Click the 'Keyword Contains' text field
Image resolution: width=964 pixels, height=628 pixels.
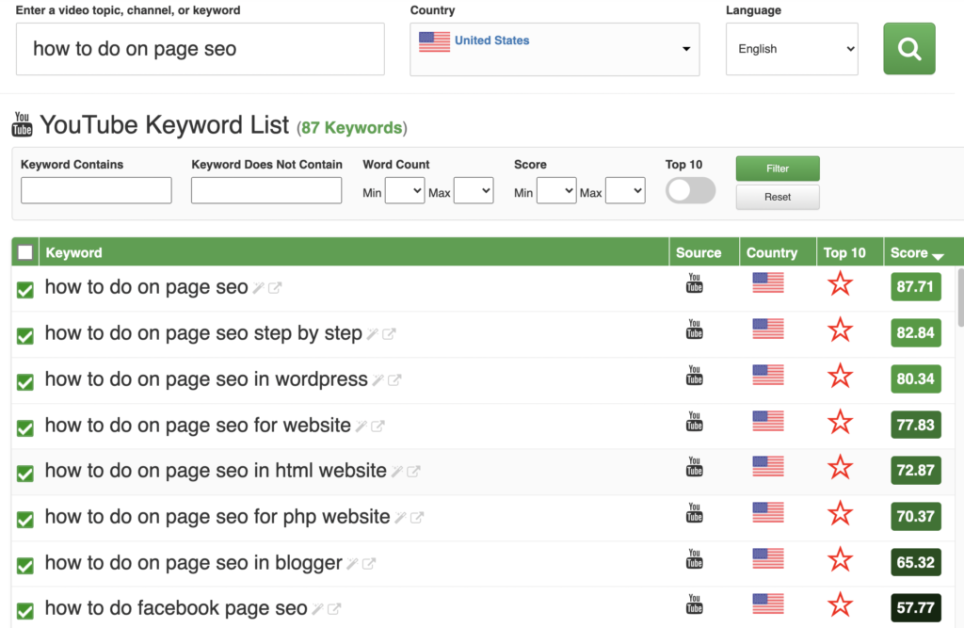pos(96,191)
